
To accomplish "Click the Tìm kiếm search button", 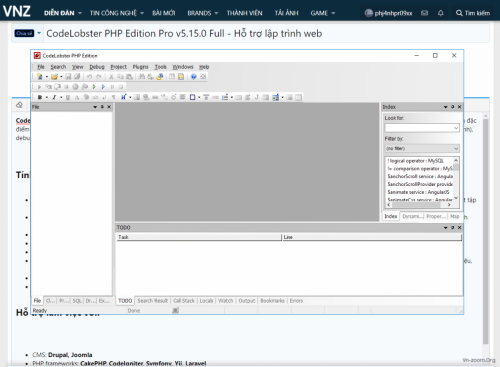I will (x=473, y=13).
